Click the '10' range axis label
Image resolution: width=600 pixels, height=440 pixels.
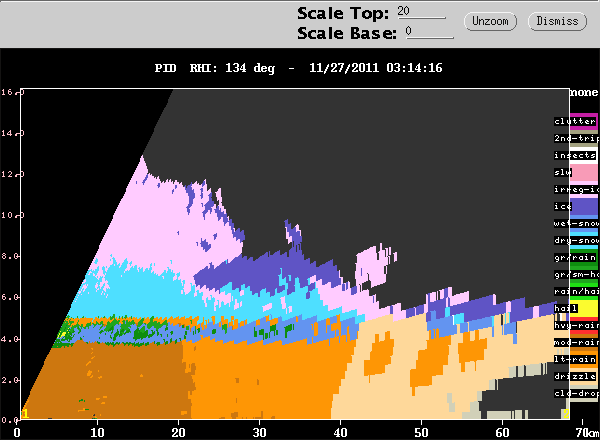pyautogui.click(x=97, y=433)
